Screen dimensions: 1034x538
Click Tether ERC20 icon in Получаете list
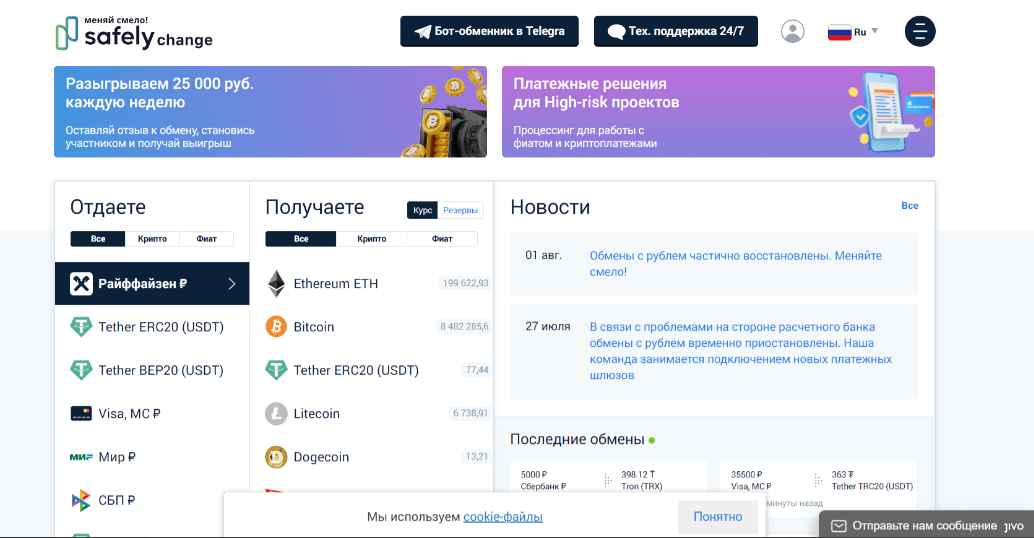coord(276,370)
